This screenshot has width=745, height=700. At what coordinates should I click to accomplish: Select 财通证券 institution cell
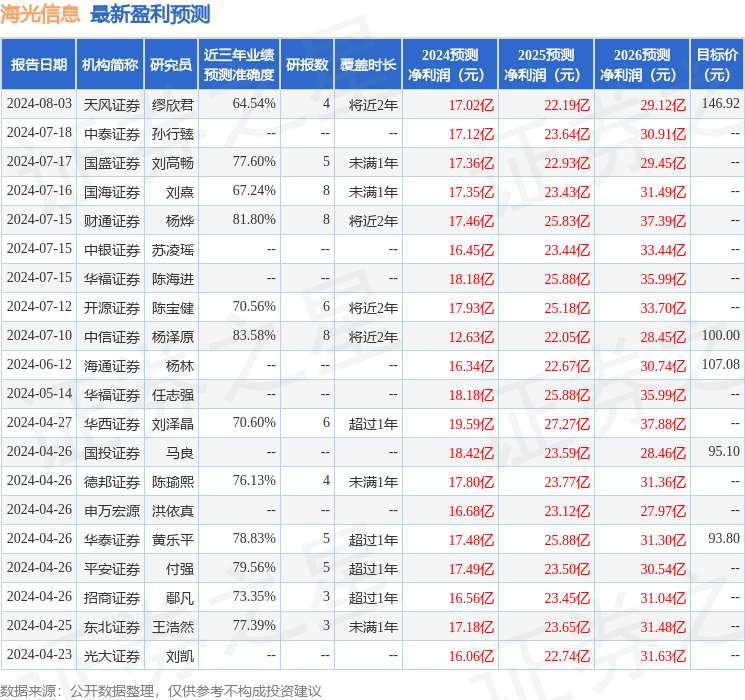(112, 221)
